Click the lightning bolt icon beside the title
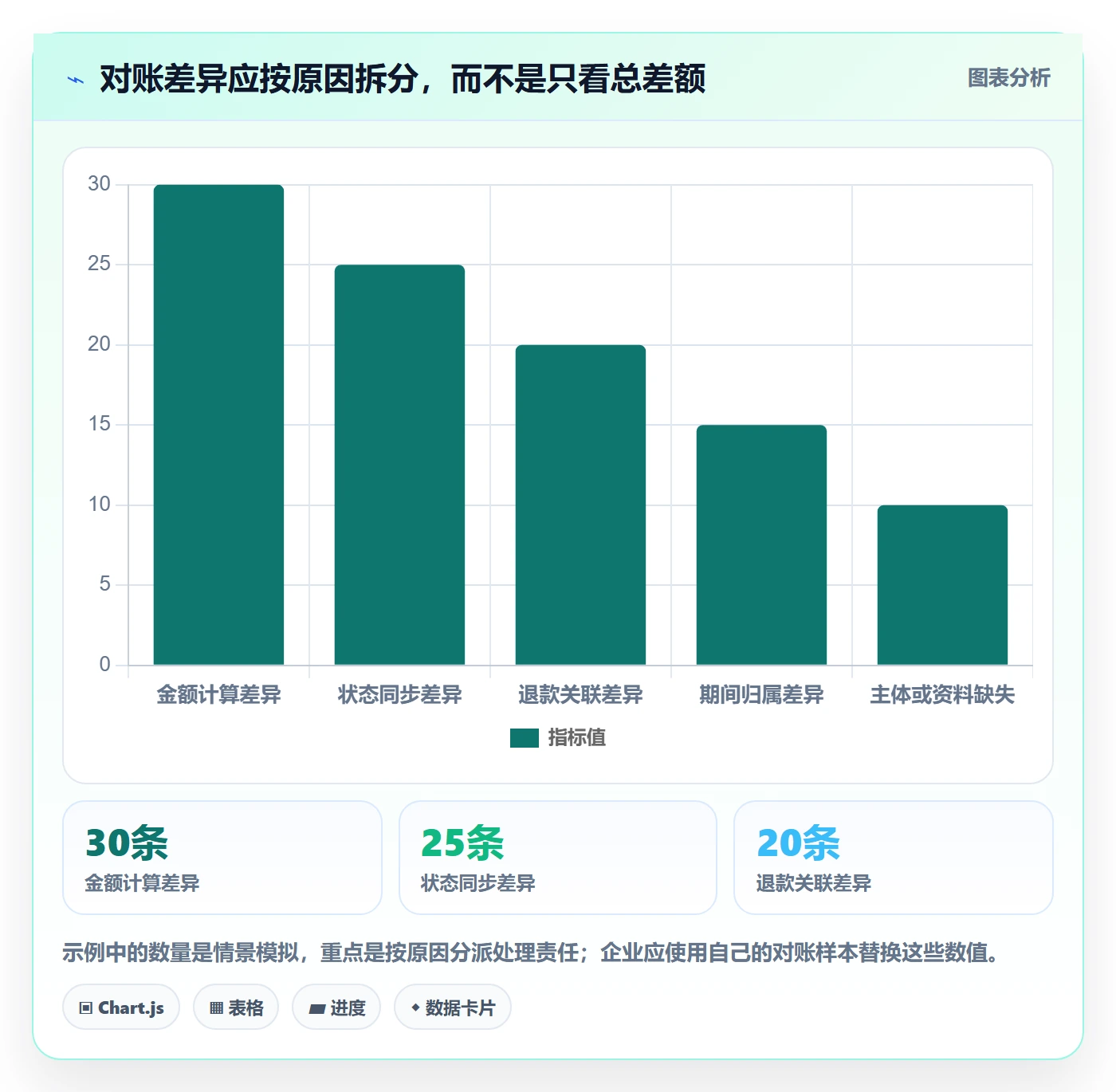The width and height of the screenshot is (1116, 1092). click(76, 80)
